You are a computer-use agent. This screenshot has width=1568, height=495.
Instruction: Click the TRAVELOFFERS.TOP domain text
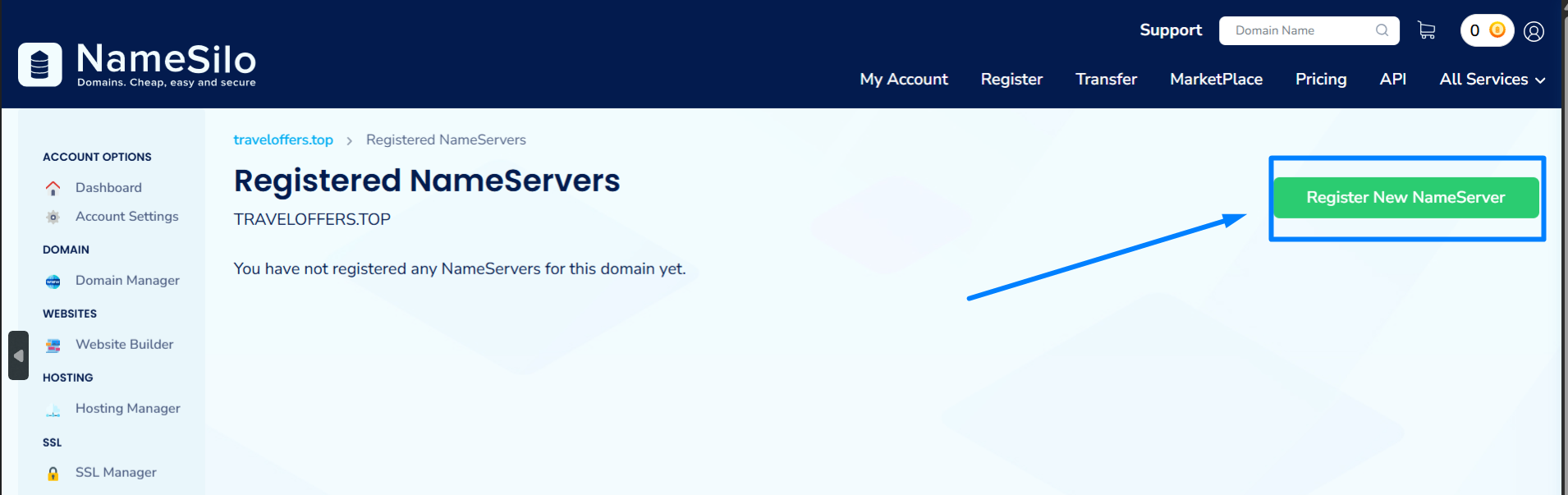[x=312, y=219]
